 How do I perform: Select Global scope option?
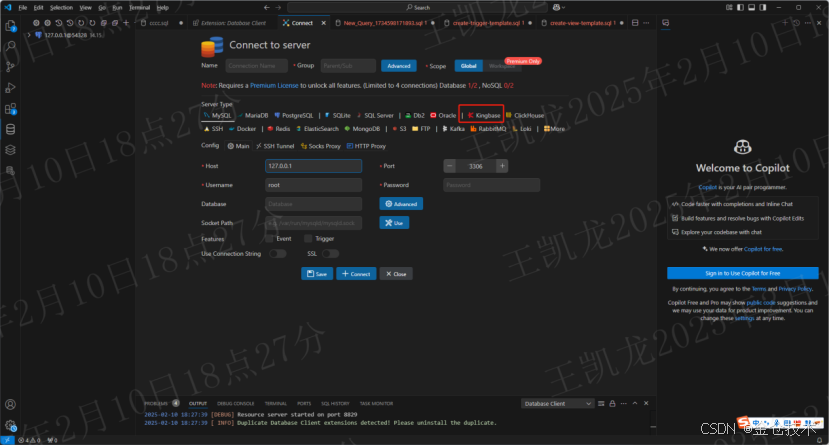pyautogui.click(x=468, y=66)
